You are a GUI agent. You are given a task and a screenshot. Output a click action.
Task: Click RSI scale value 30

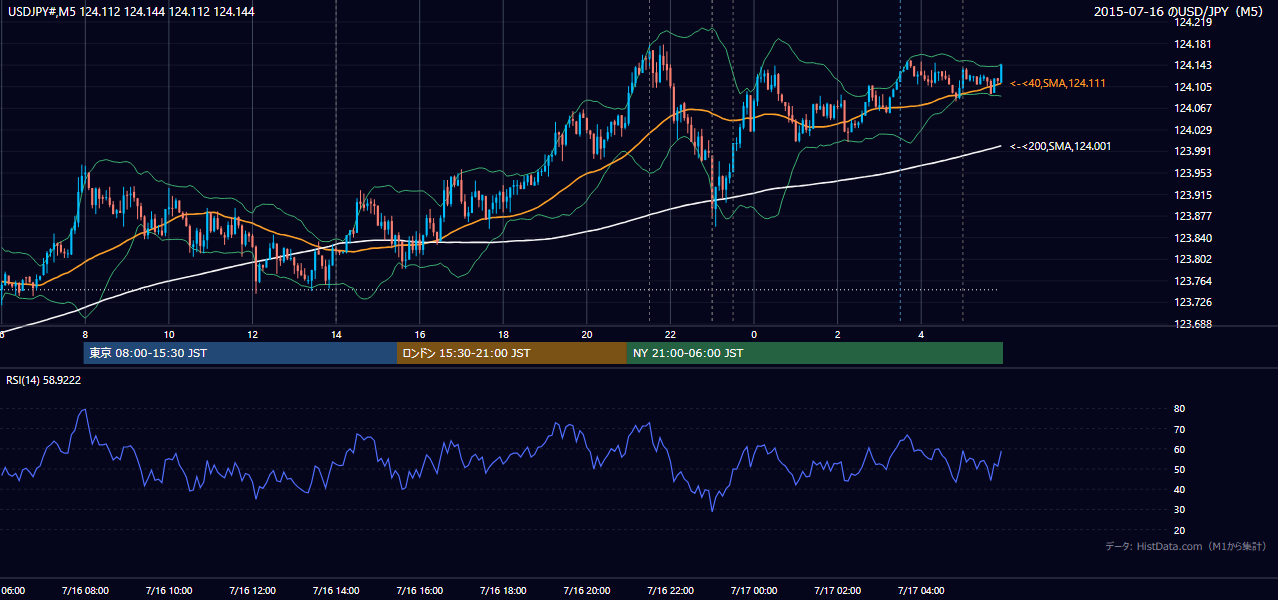point(1179,510)
